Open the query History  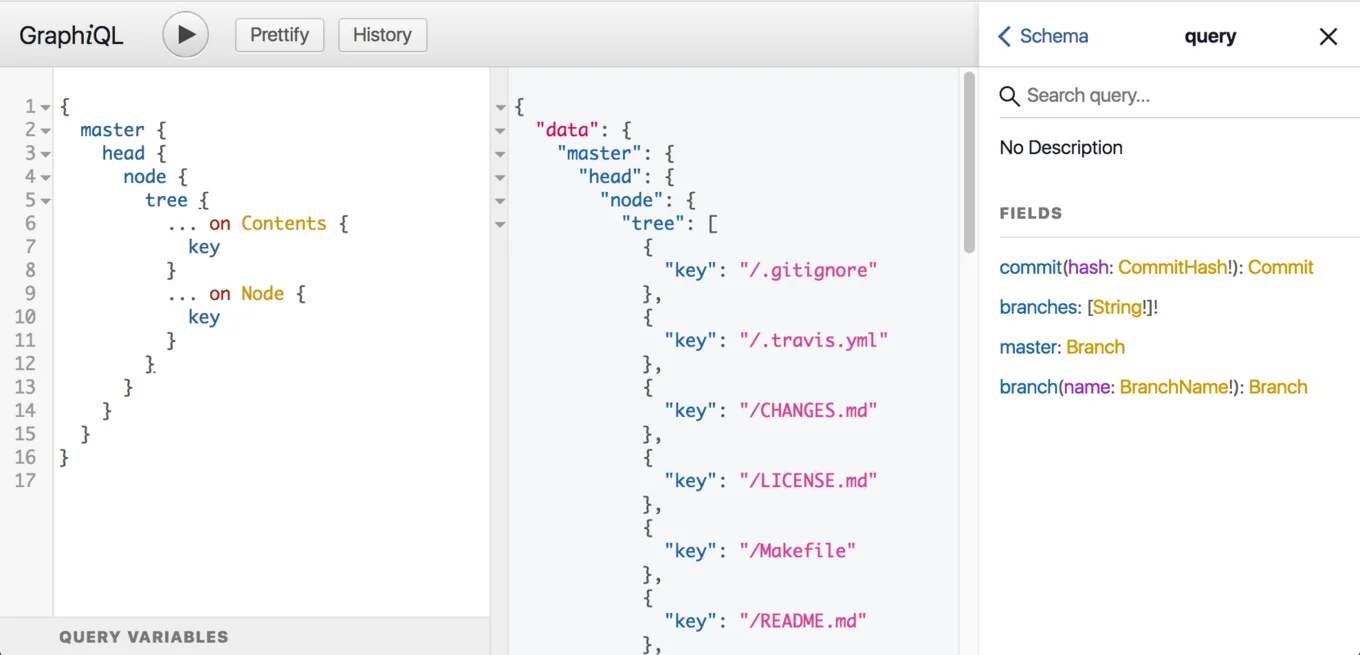(382, 34)
